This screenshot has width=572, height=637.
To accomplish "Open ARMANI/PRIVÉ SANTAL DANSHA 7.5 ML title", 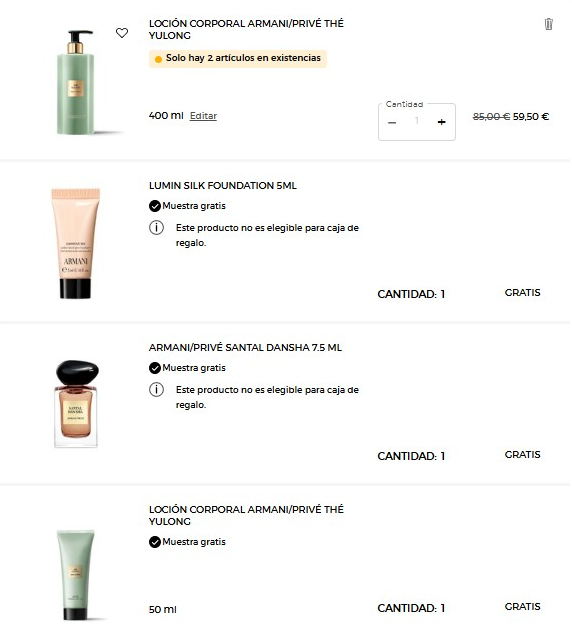I will tap(245, 348).
